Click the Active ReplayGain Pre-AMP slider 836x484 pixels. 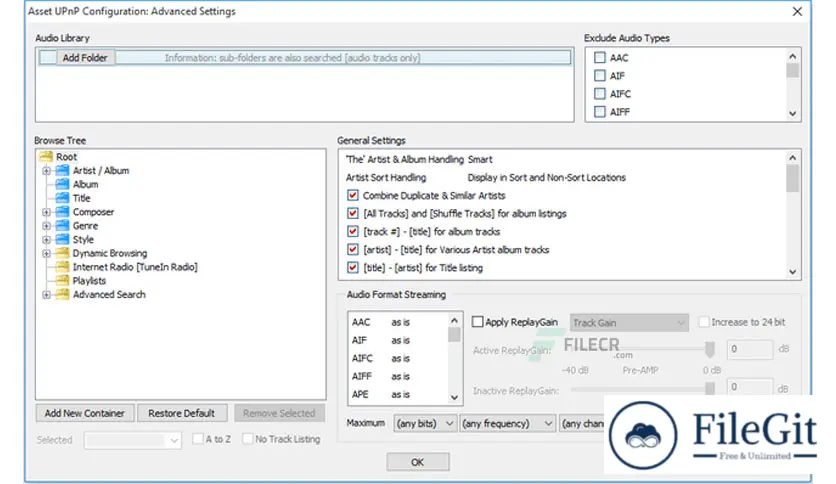[x=640, y=349]
